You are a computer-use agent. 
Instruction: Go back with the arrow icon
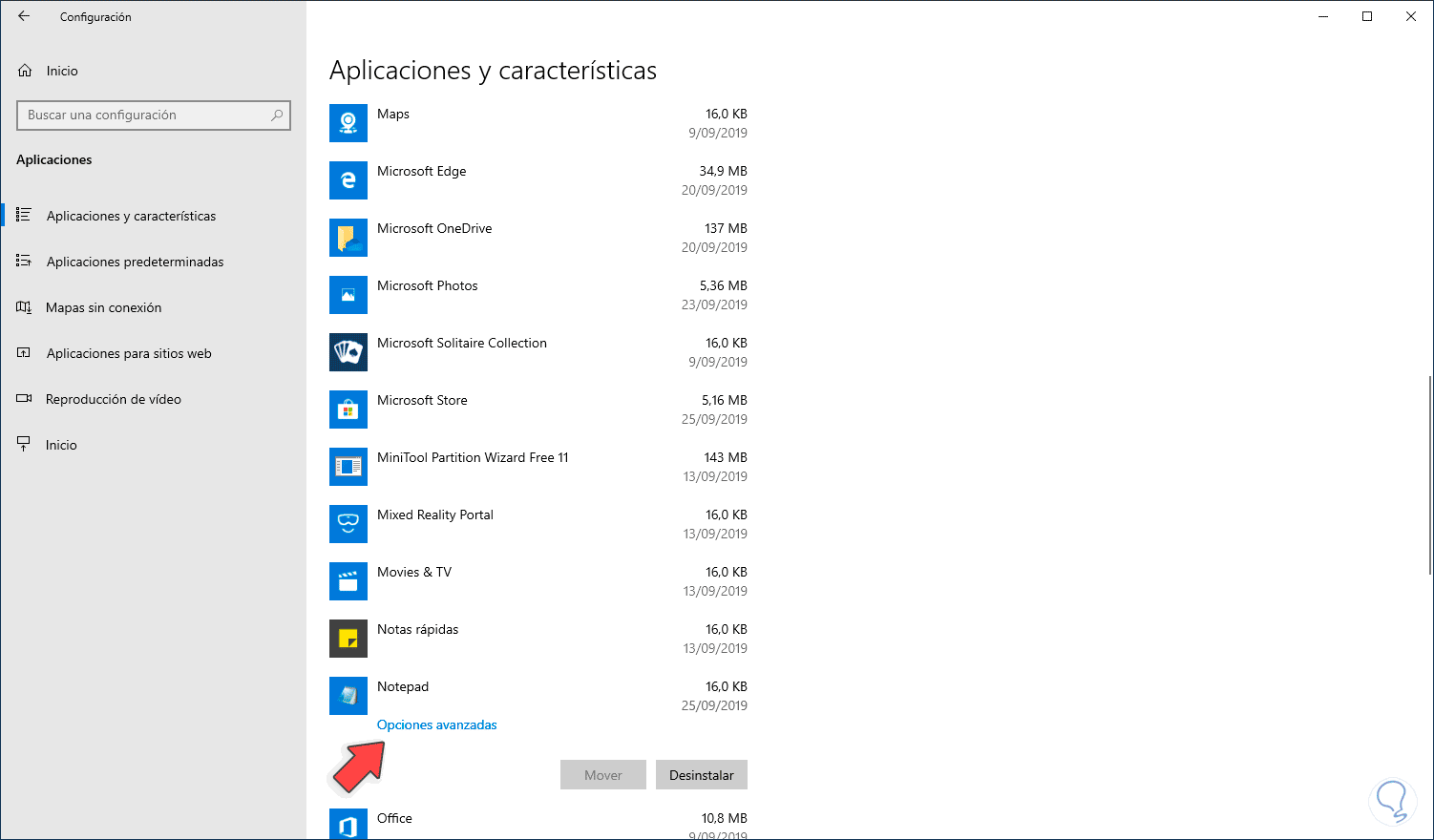24,16
